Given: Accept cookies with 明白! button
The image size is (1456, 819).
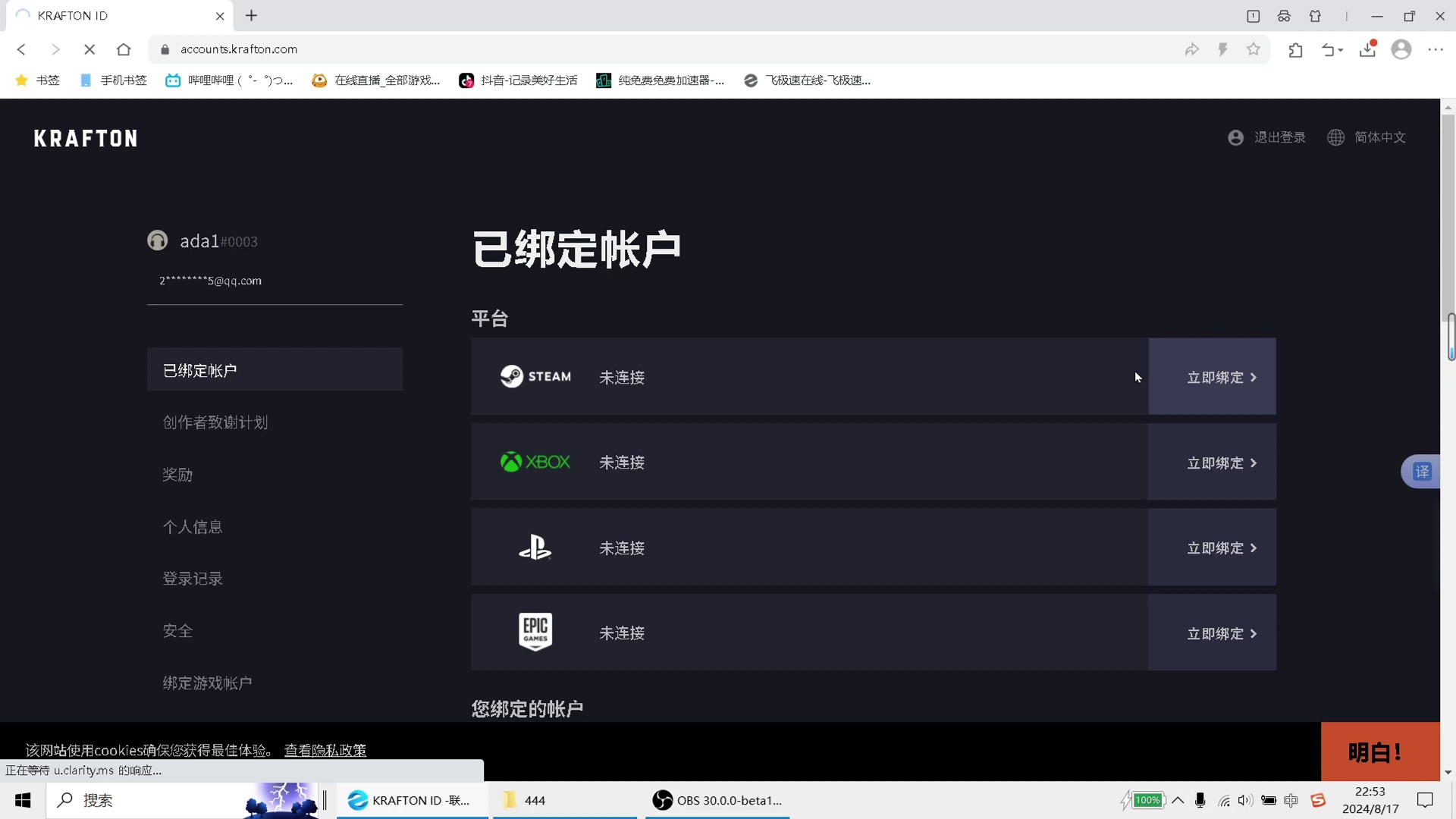Looking at the screenshot, I should (1380, 752).
